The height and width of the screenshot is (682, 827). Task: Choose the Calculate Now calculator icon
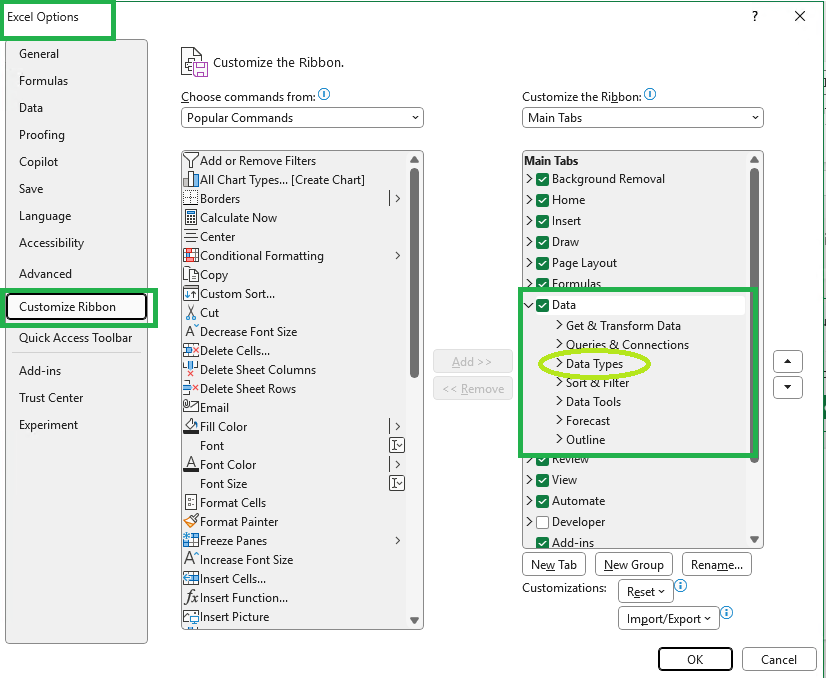point(190,218)
